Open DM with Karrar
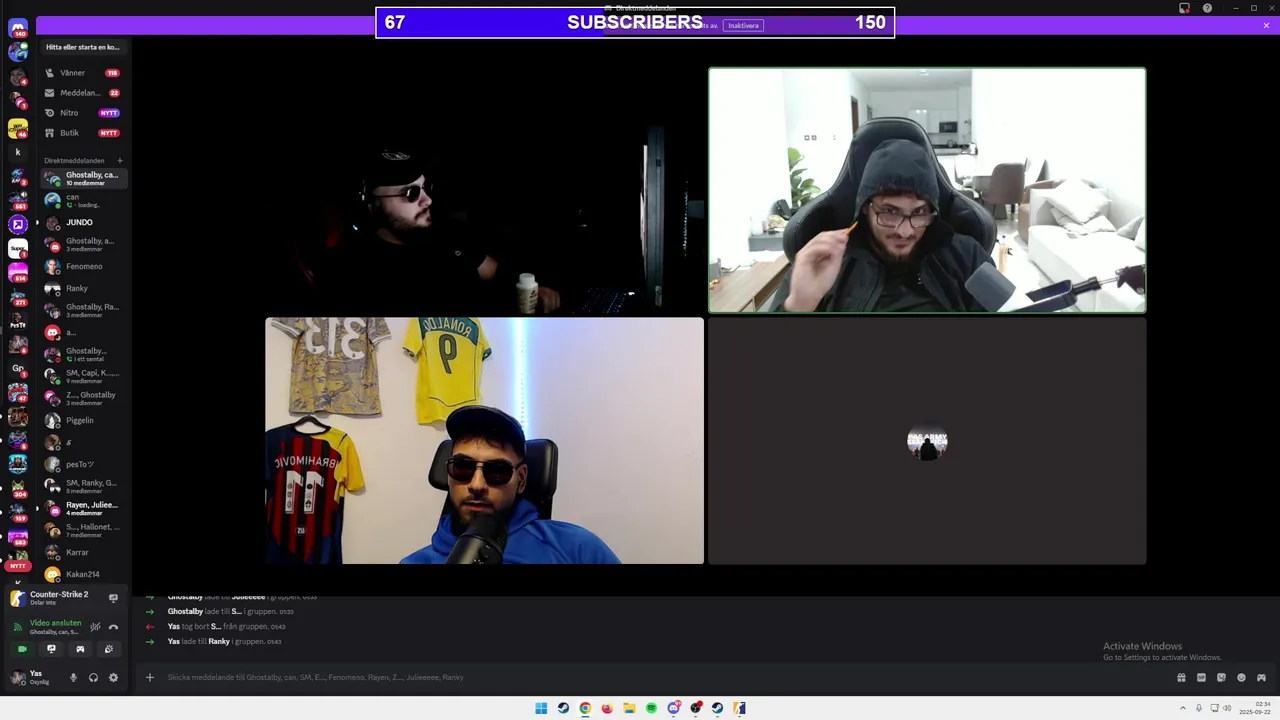1280x720 pixels. [x=83, y=552]
